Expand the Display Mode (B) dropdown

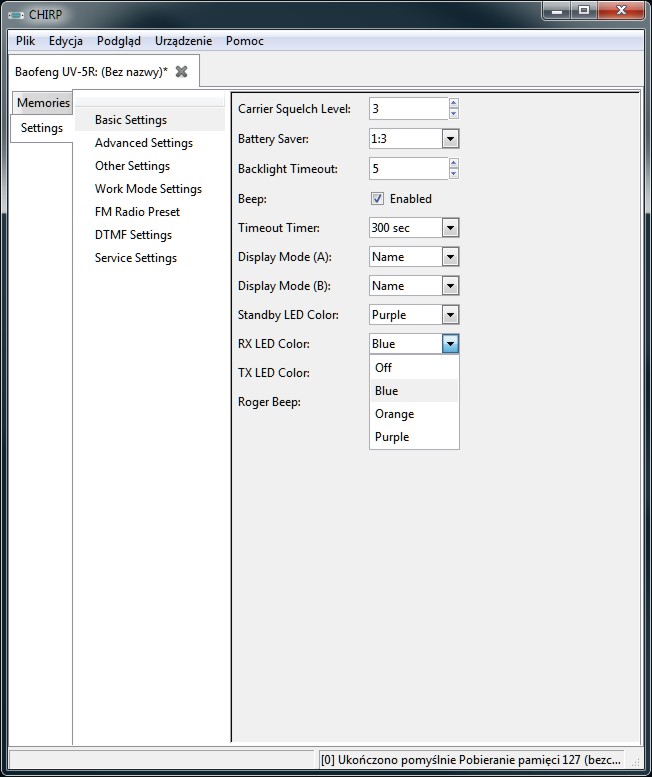click(x=450, y=286)
